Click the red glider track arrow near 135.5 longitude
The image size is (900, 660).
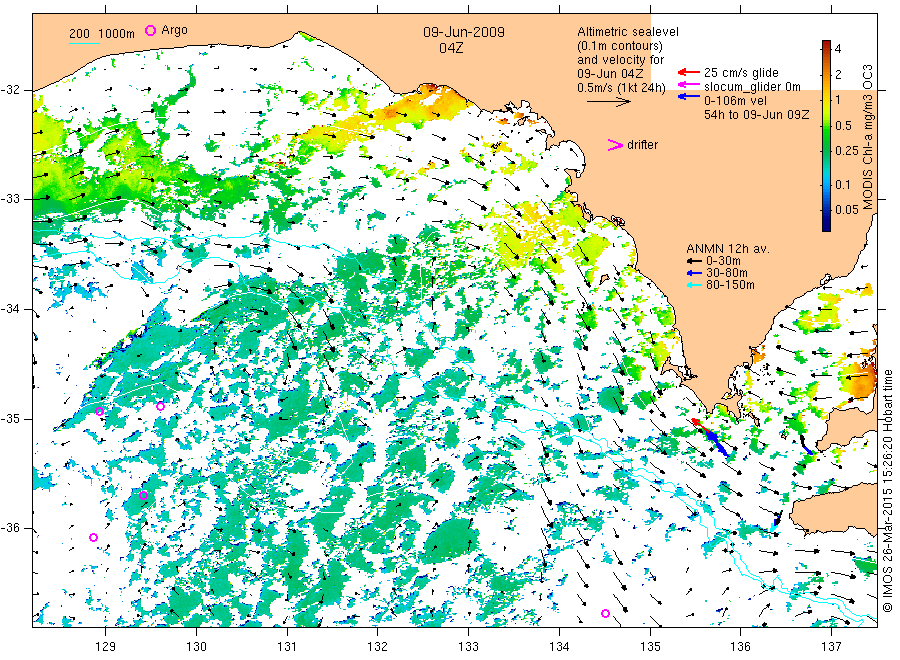point(701,426)
